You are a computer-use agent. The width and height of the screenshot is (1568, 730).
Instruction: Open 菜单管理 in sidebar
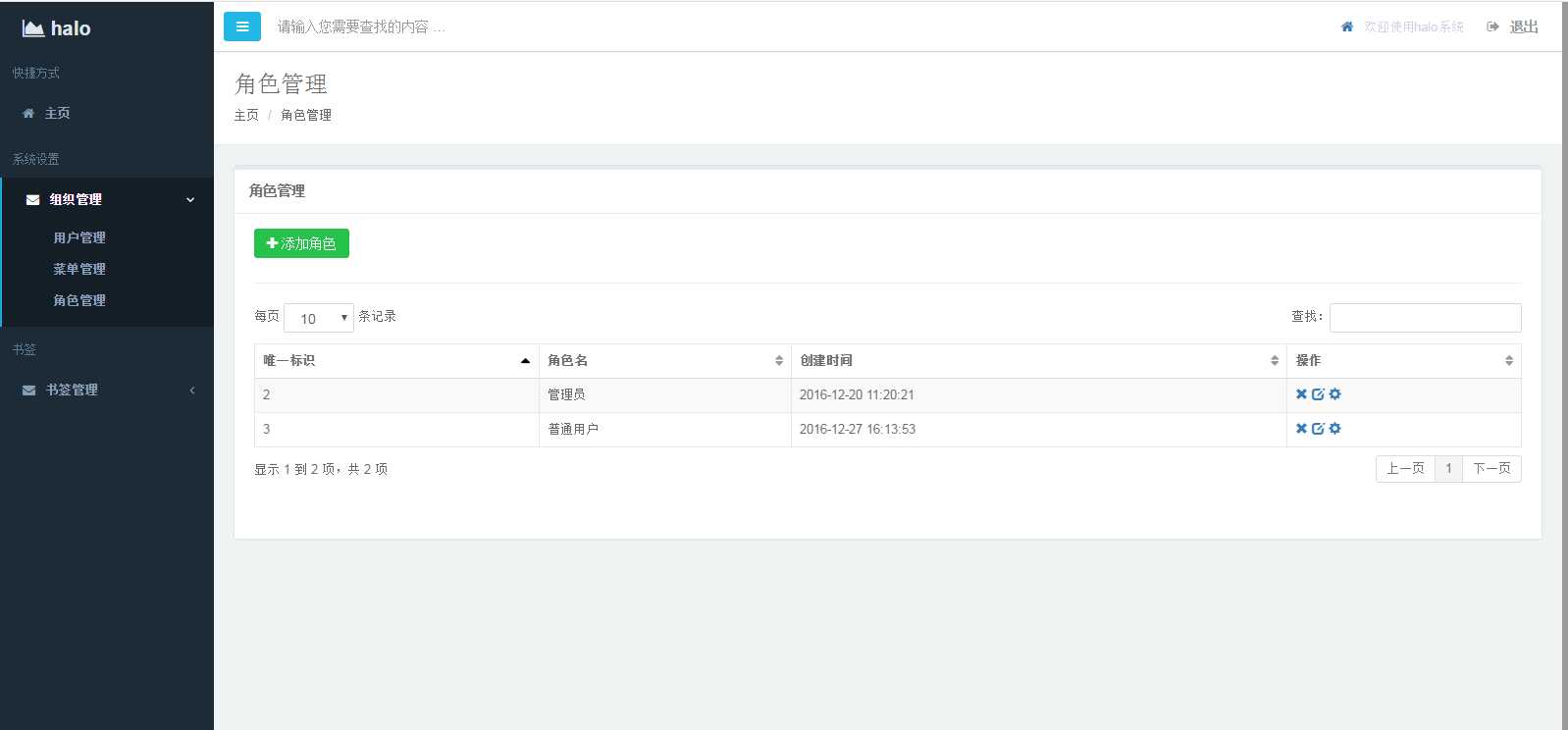[79, 269]
